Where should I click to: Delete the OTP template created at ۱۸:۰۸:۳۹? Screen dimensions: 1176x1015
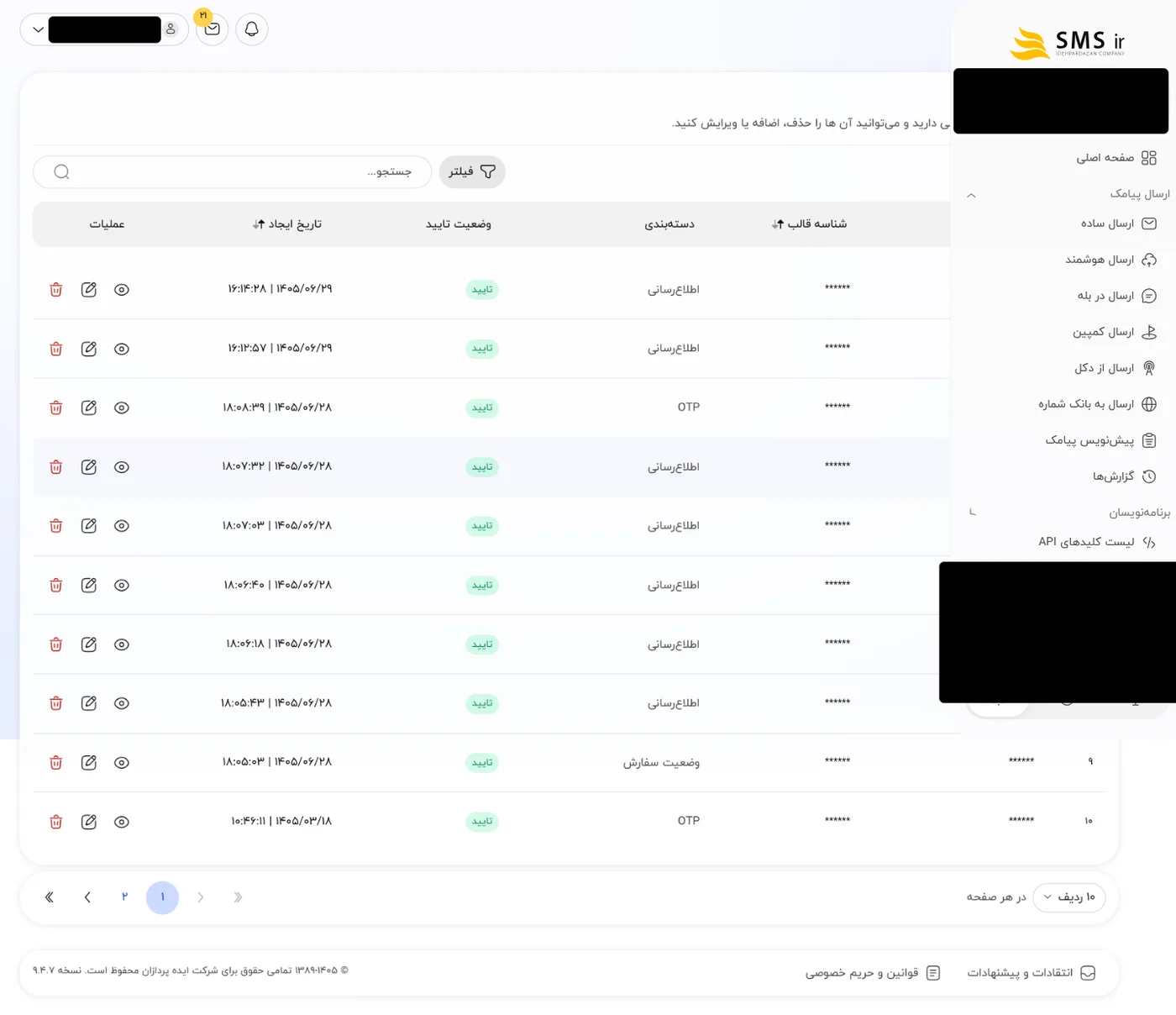point(56,408)
